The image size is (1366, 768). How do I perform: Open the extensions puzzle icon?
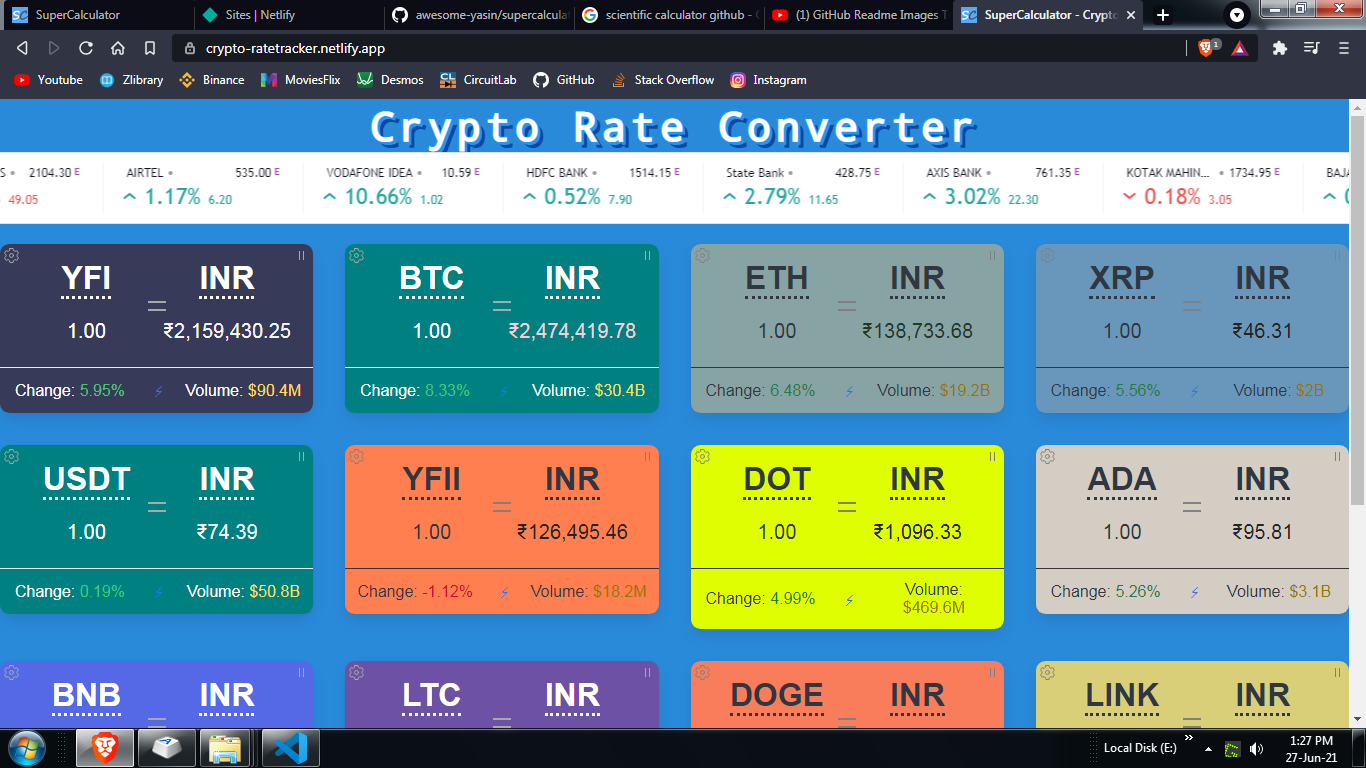(1279, 48)
